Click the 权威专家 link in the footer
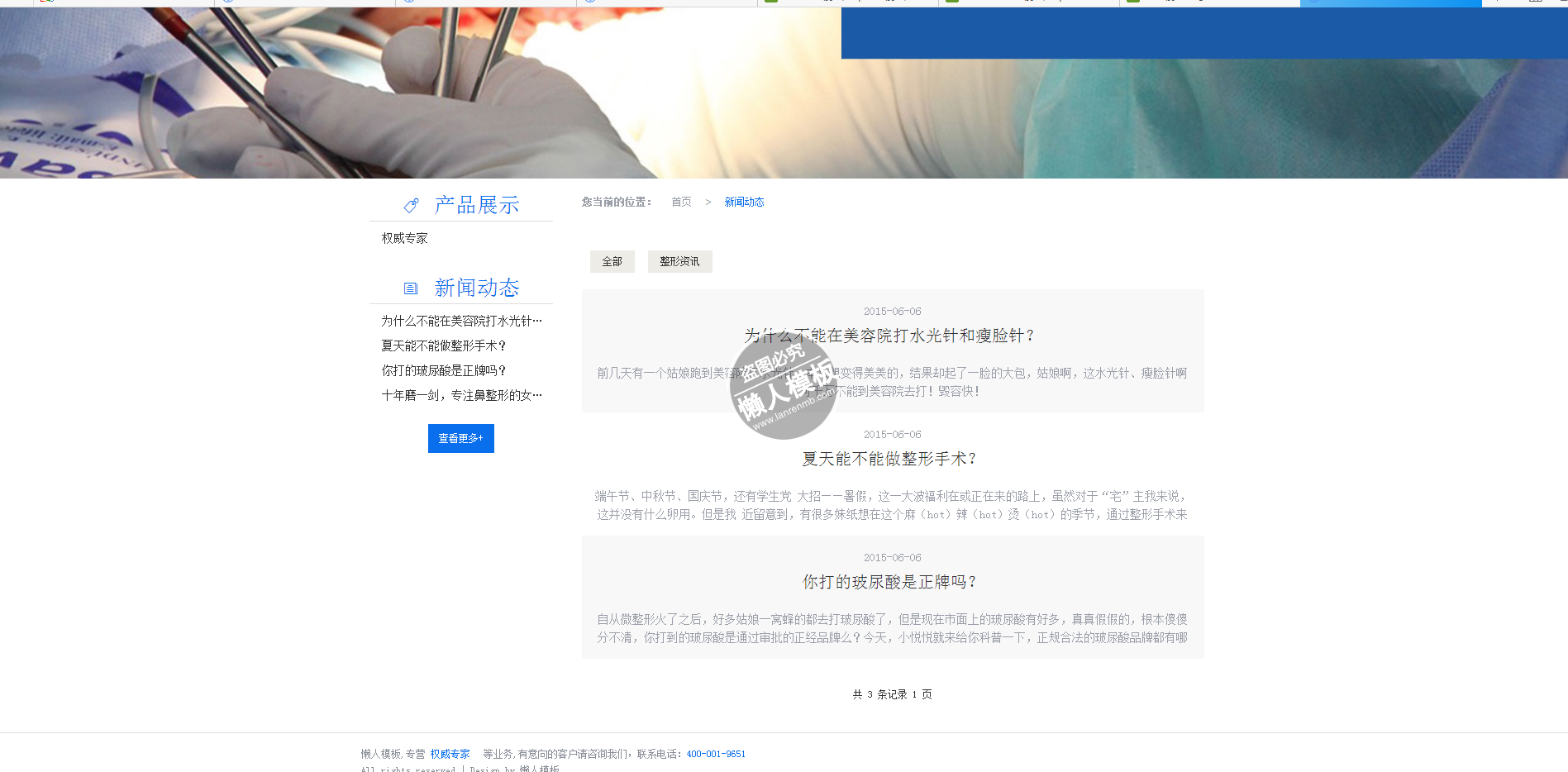The height and width of the screenshot is (772, 1568). [450, 754]
